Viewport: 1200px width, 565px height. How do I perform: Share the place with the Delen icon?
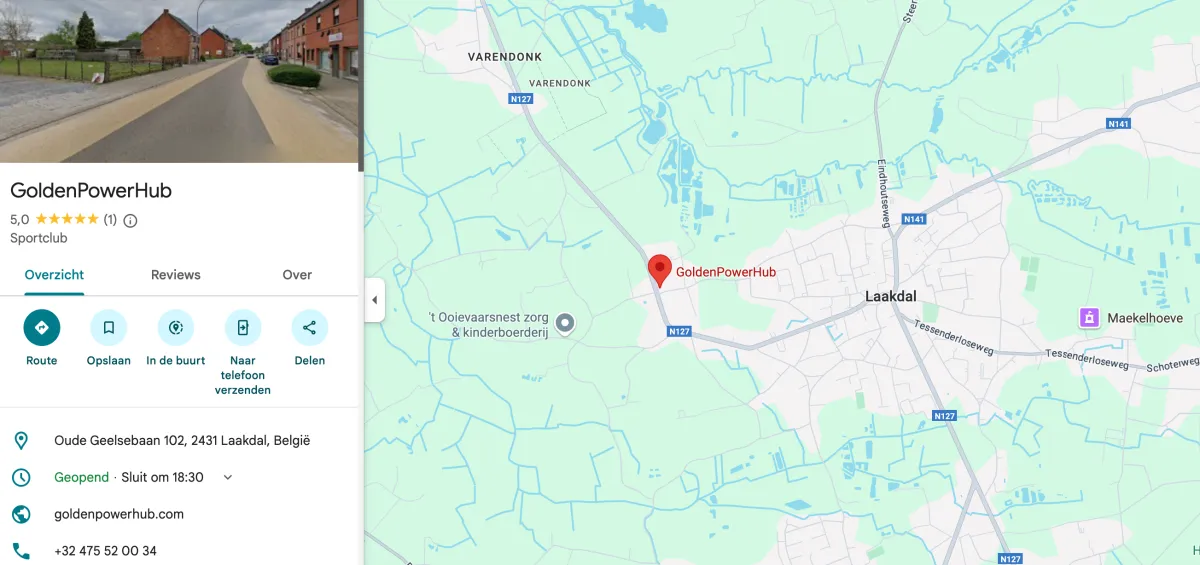309,327
